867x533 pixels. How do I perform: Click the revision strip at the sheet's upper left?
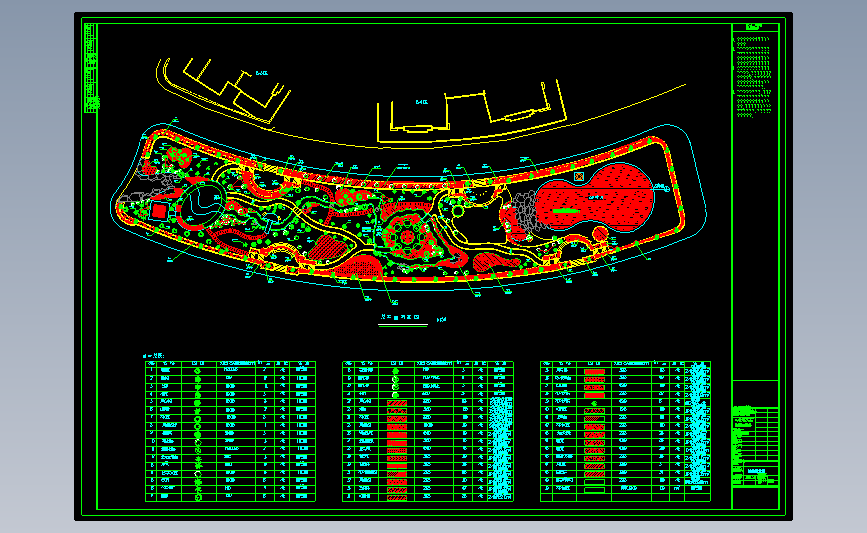point(91,68)
